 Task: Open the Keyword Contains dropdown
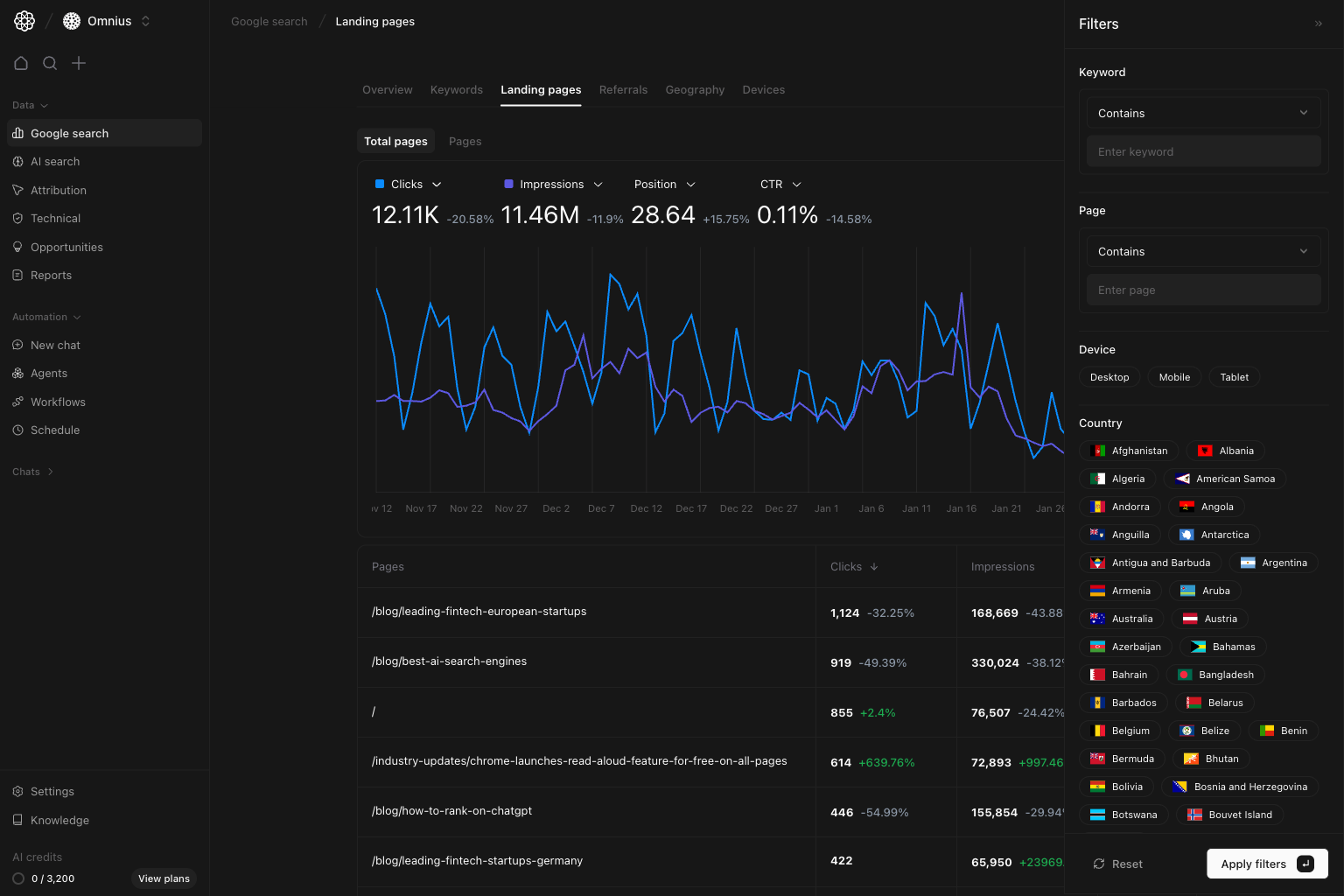[1202, 112]
